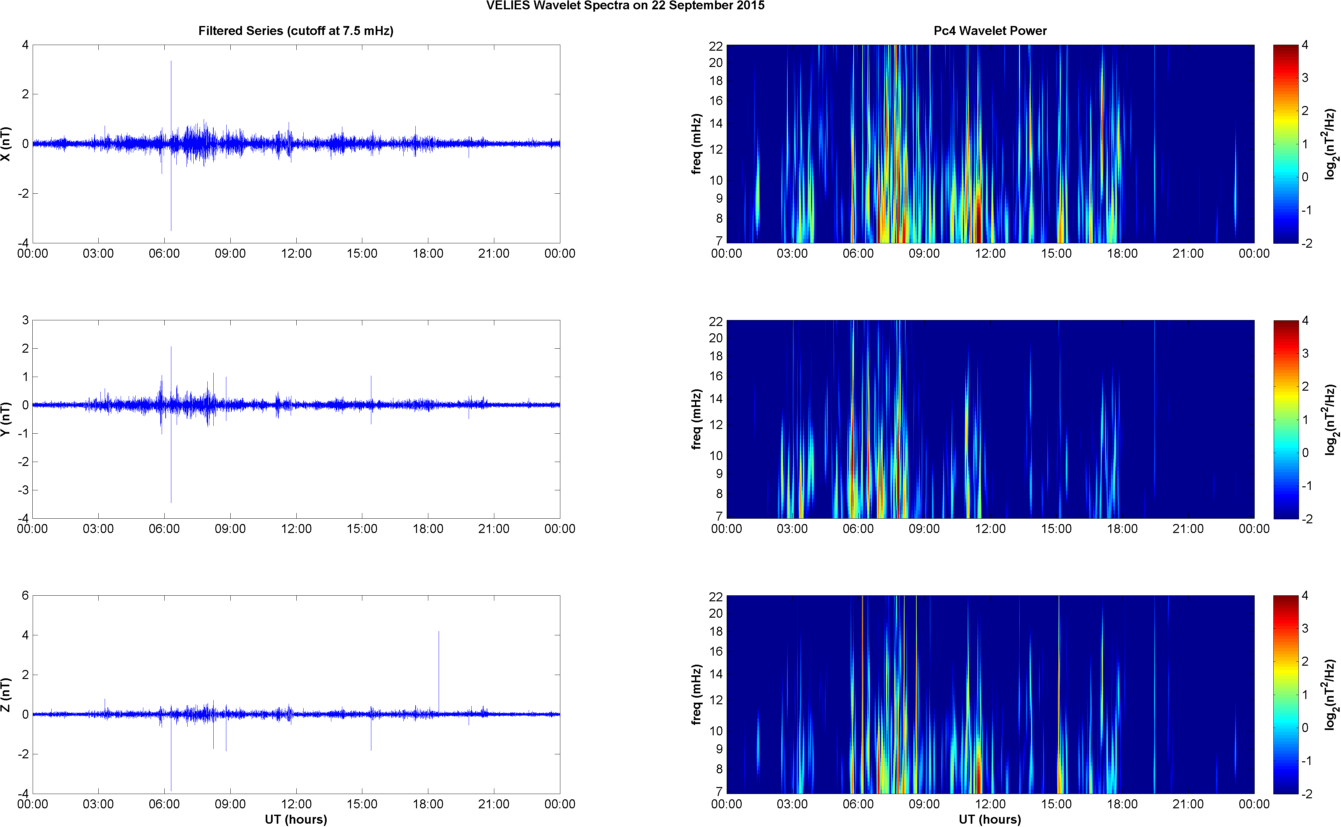Click the tall positive spike in X series

tap(171, 90)
